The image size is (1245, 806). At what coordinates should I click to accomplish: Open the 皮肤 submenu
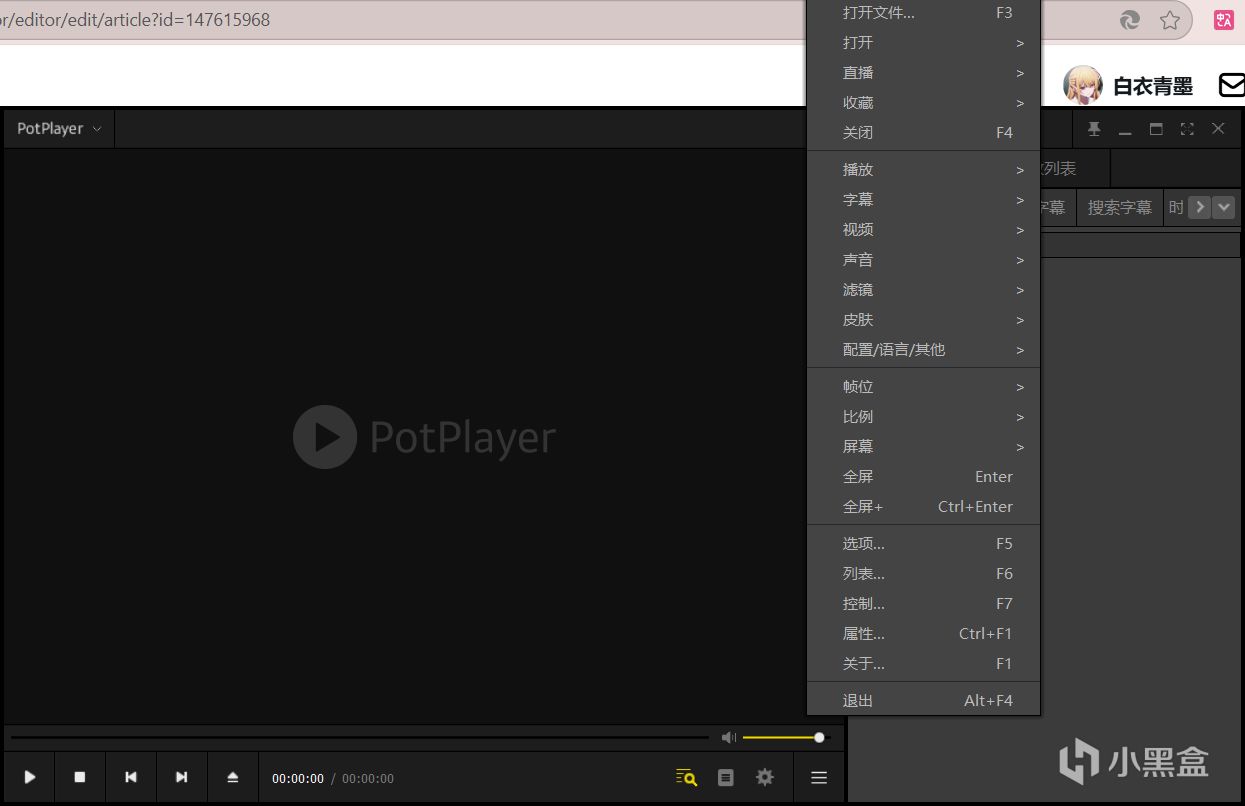tap(924, 320)
